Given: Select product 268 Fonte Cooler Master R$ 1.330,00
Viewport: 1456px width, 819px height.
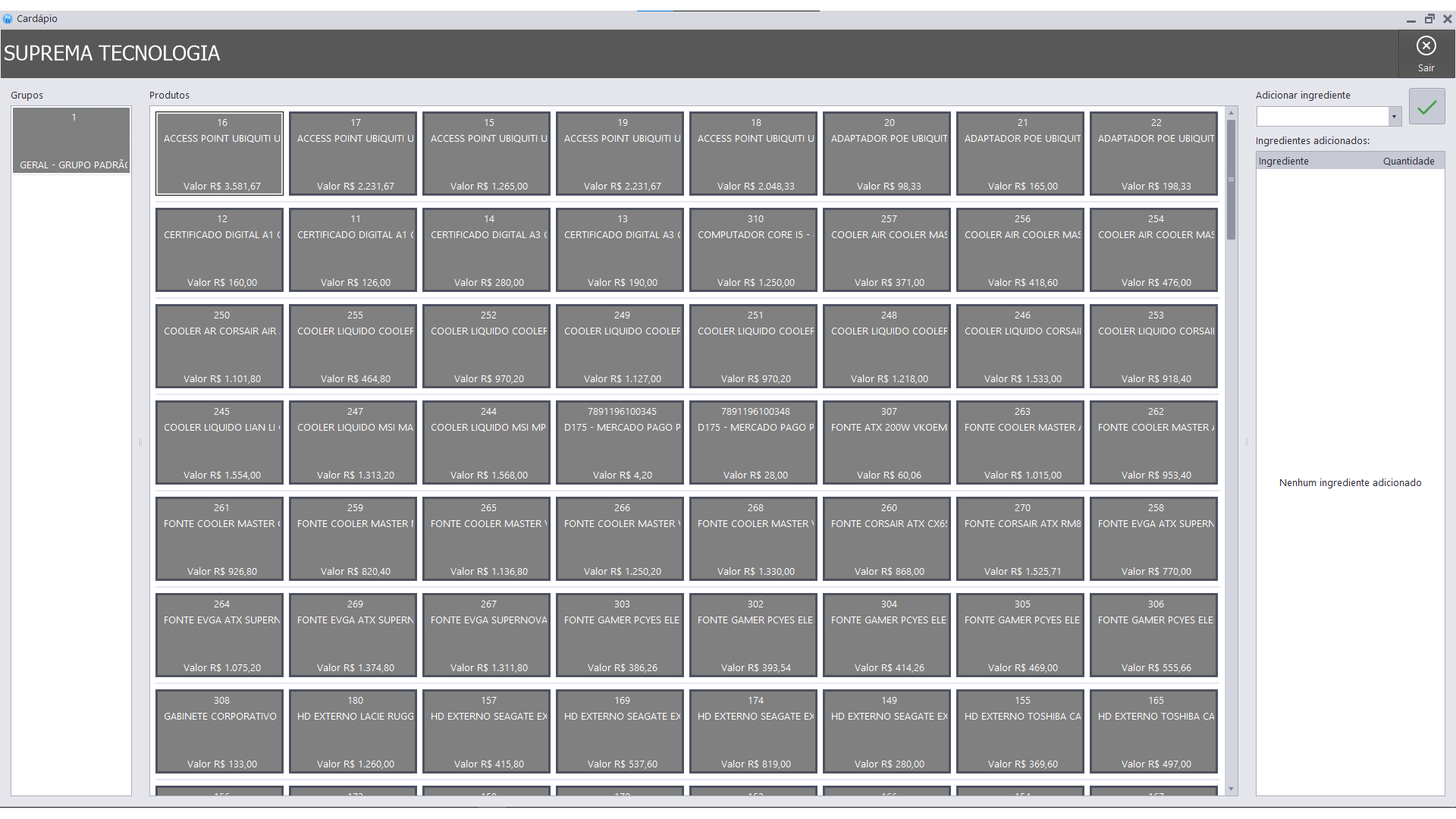Looking at the screenshot, I should pos(753,539).
